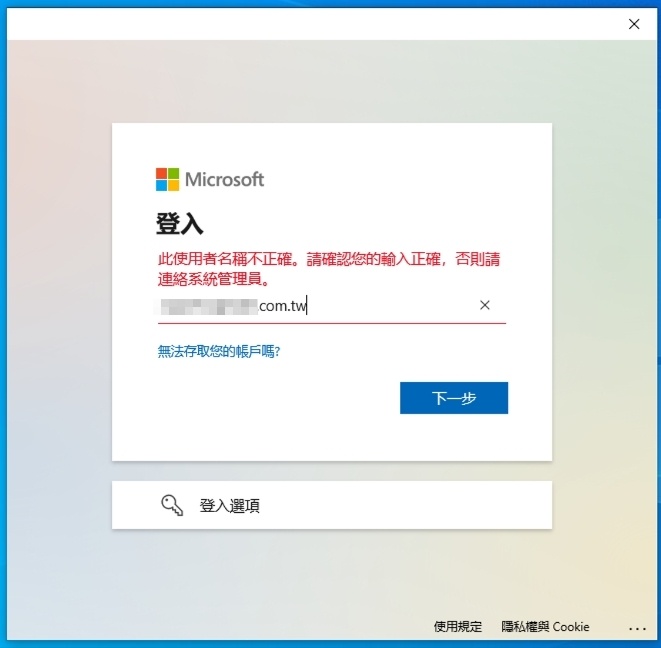Open the 無法存取您的帳戶嗎? link
Viewport: 661px width, 648px height.
pyautogui.click(x=219, y=351)
